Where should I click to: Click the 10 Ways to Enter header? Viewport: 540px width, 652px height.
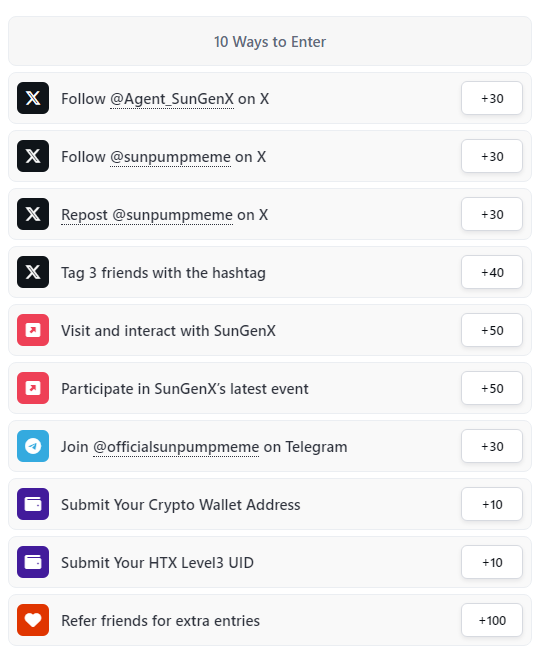pyautogui.click(x=270, y=41)
